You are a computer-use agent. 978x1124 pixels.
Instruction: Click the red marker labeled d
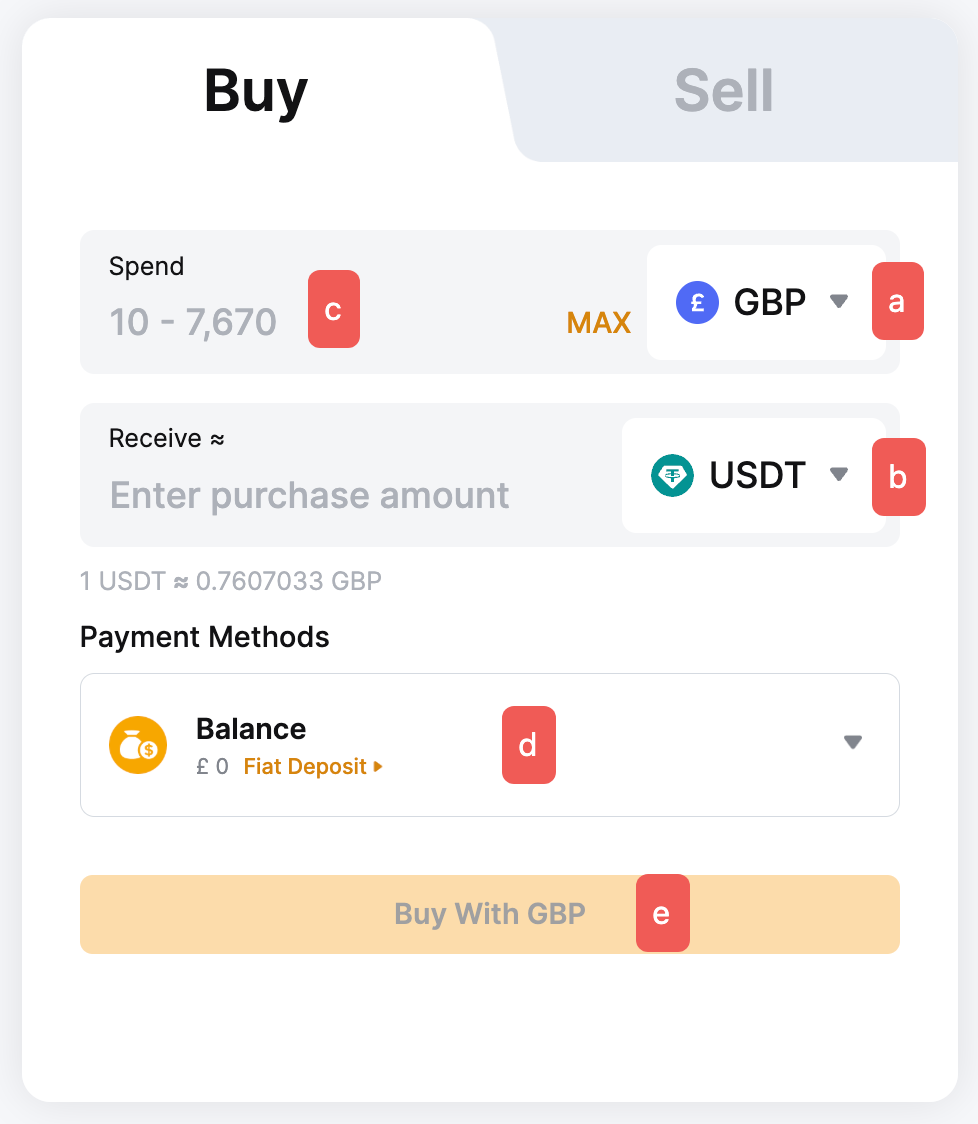point(527,745)
